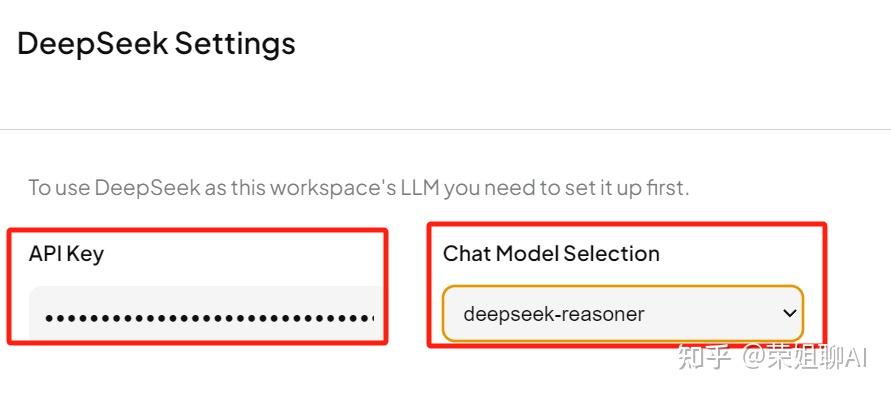Screen dimensions: 891x394
Task: Click the chevron arrow in the model dropdown
Action: pyautogui.click(x=789, y=313)
